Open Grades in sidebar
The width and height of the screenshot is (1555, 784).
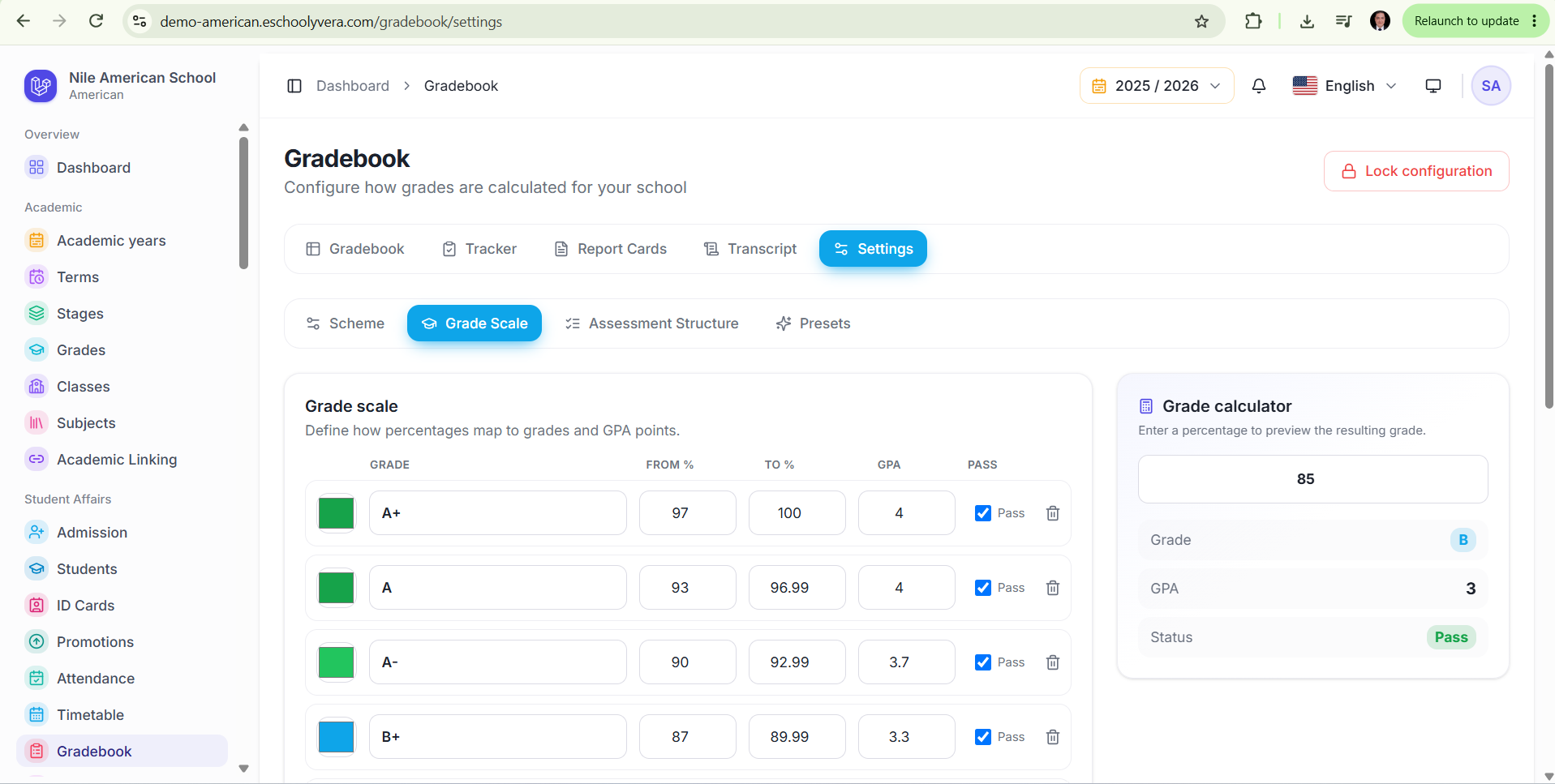coord(122,350)
